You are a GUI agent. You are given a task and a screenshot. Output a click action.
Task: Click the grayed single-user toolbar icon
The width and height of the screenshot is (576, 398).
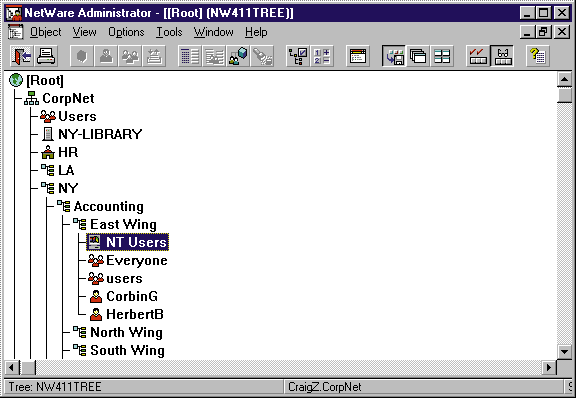(106, 56)
